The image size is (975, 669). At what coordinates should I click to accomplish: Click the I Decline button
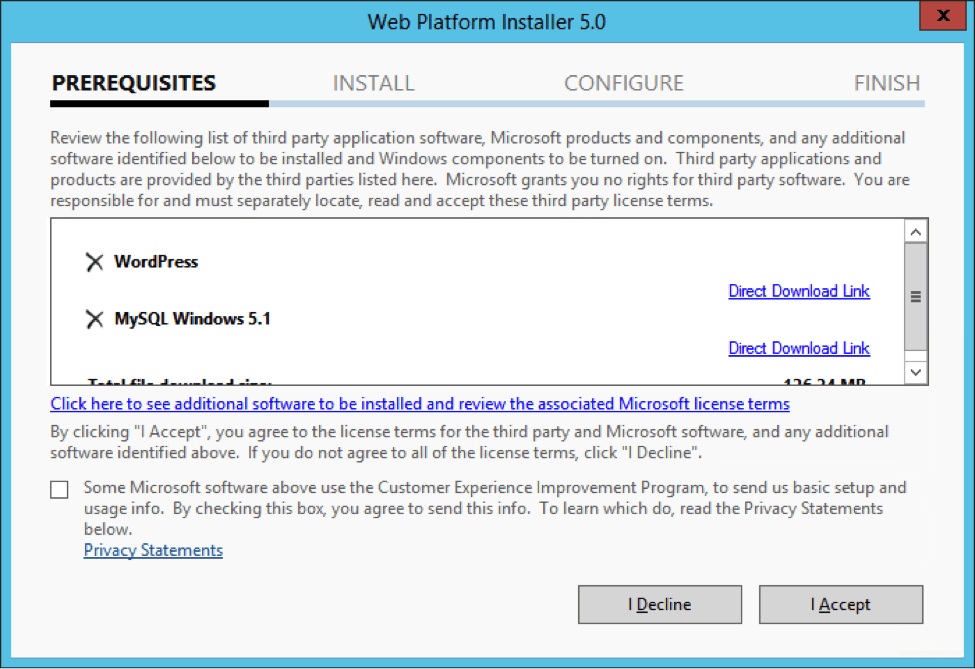659,604
